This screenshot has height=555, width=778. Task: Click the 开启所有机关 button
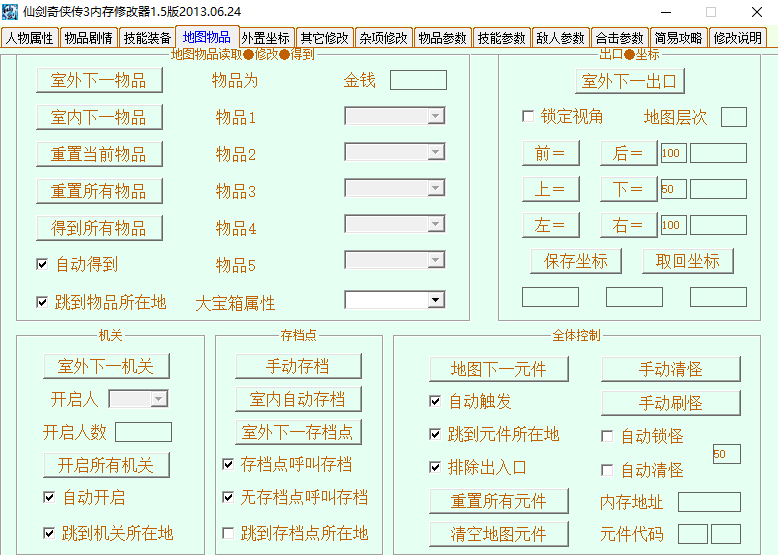pyautogui.click(x=106, y=465)
